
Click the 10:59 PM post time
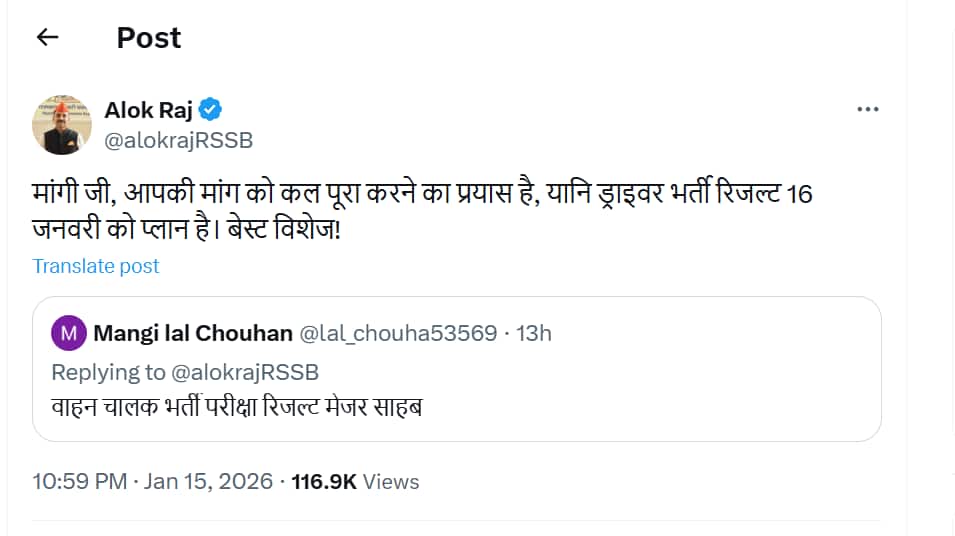[x=79, y=481]
